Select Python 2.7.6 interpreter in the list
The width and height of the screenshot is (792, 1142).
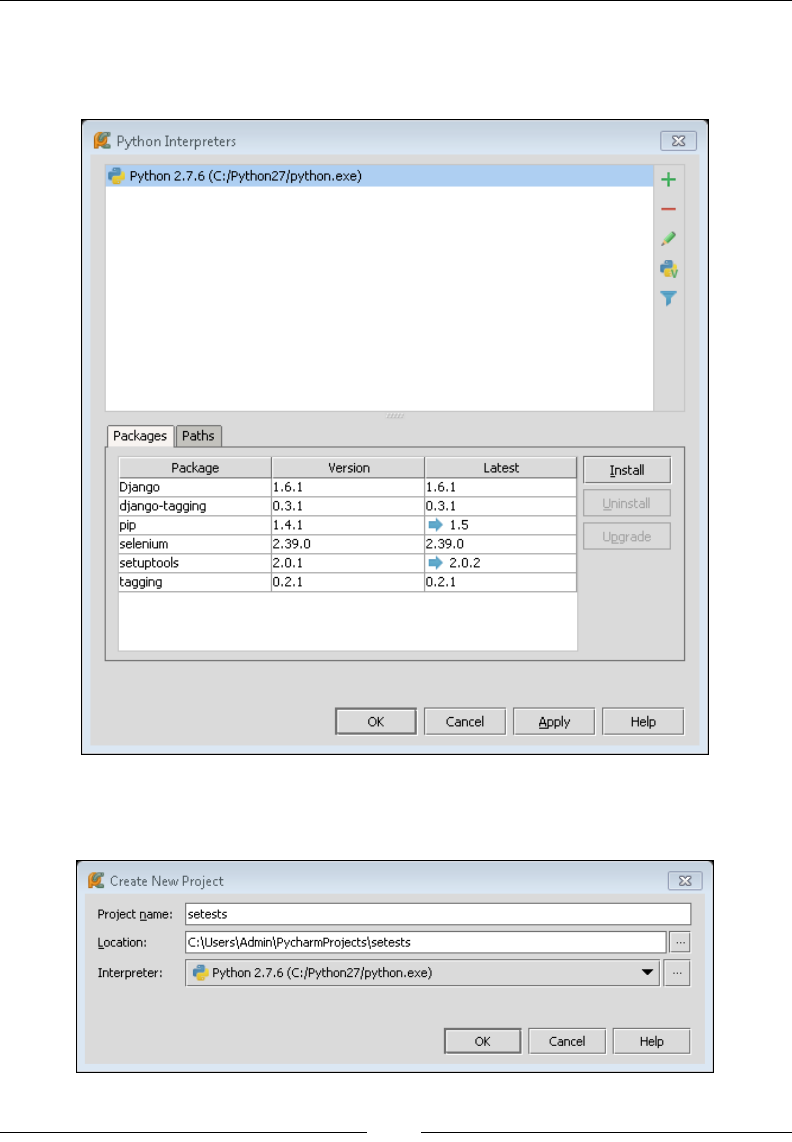pos(380,176)
